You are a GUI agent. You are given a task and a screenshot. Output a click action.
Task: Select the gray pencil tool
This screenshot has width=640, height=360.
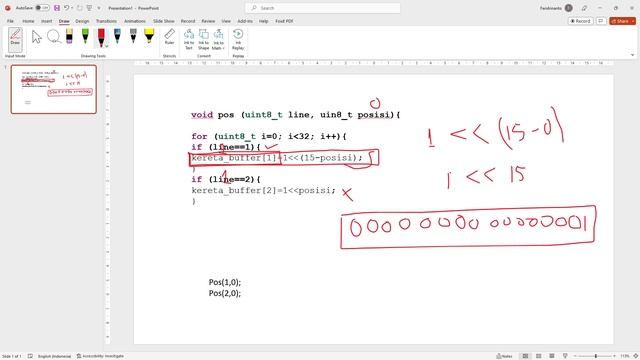pos(133,36)
